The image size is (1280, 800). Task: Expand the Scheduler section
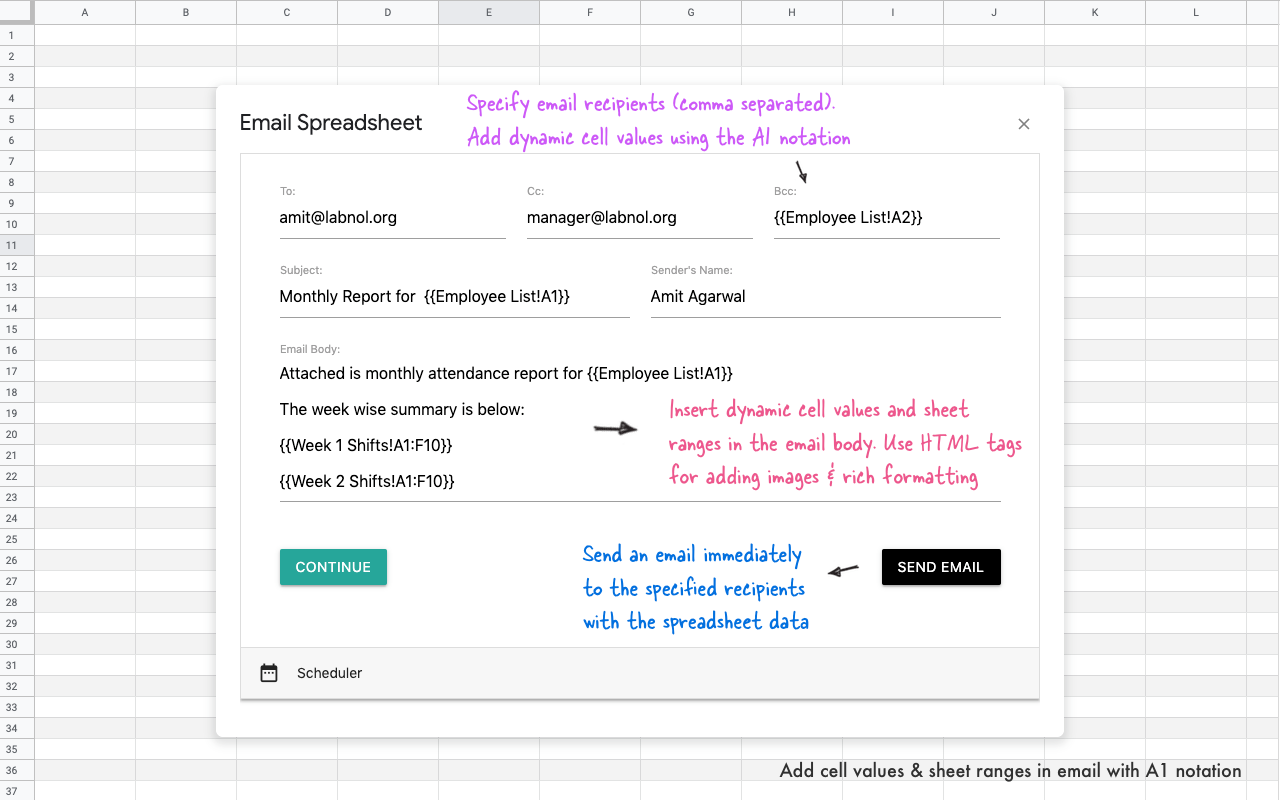[640, 673]
